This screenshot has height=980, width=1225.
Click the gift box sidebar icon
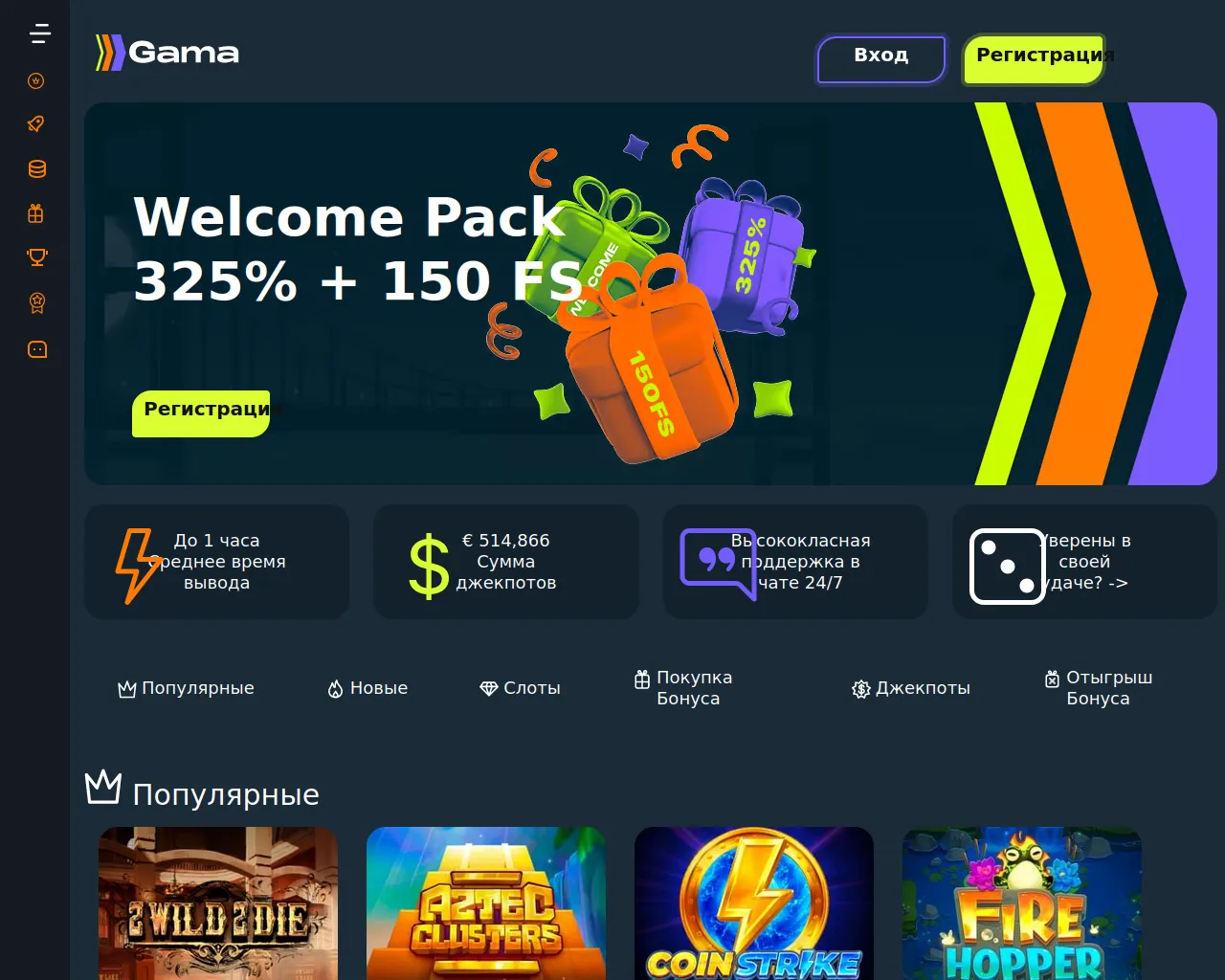[x=36, y=213]
